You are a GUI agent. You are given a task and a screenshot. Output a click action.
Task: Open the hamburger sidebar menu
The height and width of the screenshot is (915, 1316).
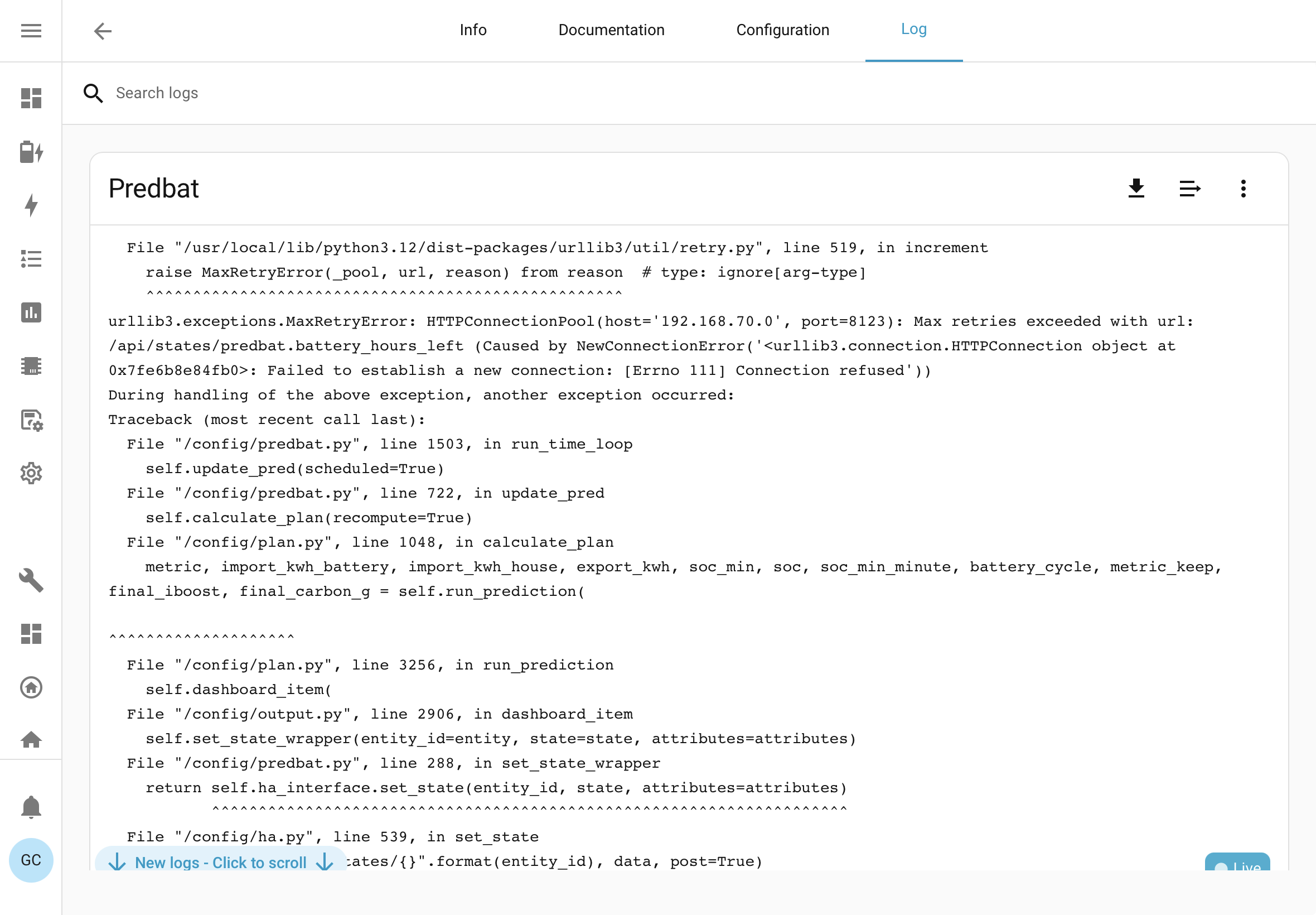31,30
